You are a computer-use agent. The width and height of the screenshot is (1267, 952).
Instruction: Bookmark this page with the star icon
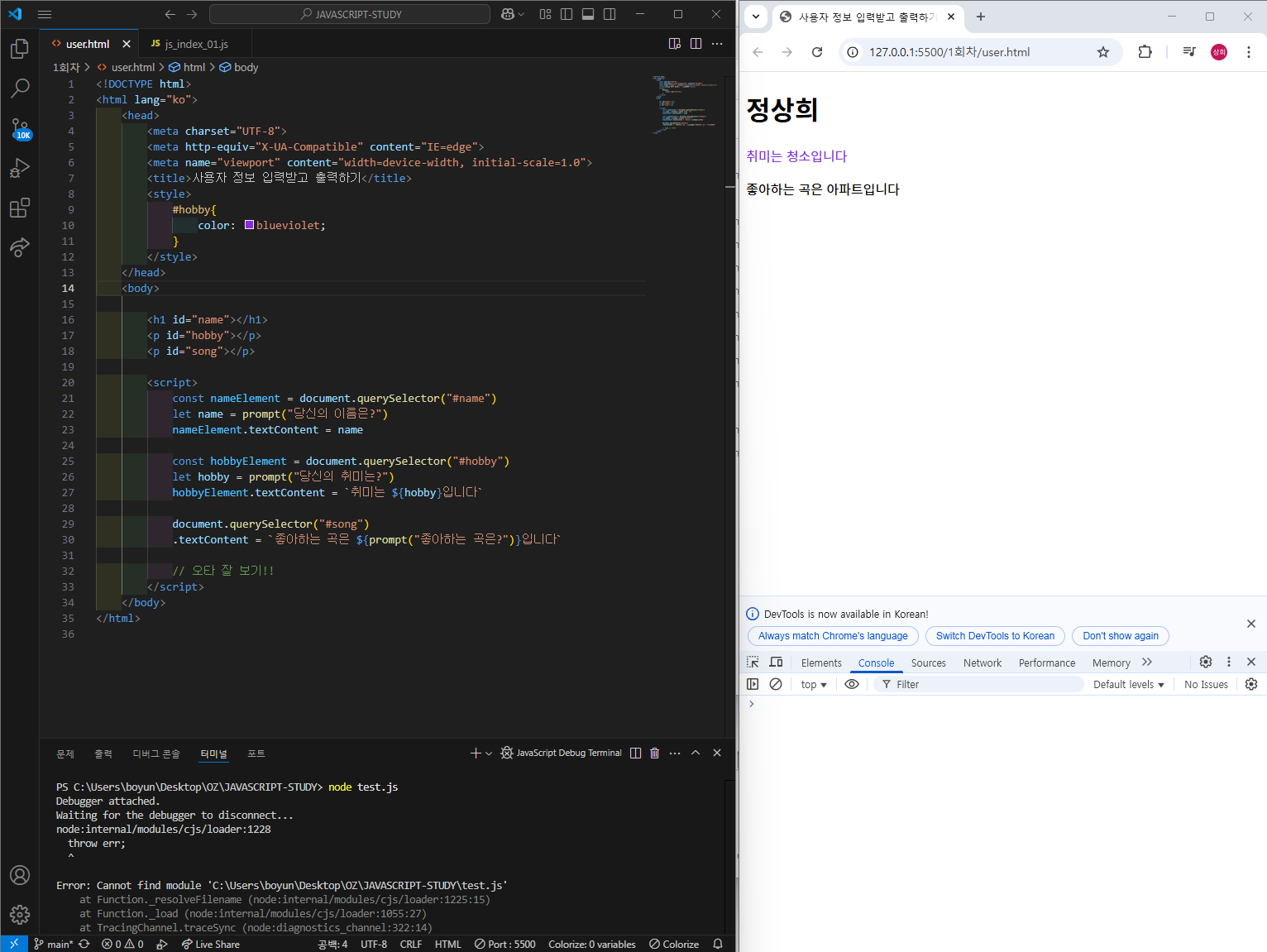point(1103,52)
